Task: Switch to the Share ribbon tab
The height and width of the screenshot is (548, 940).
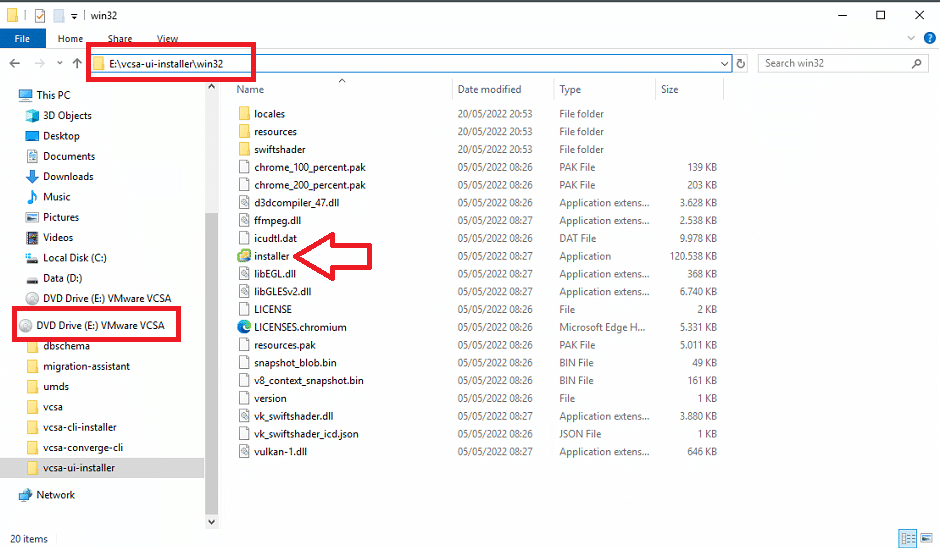Action: click(x=120, y=38)
